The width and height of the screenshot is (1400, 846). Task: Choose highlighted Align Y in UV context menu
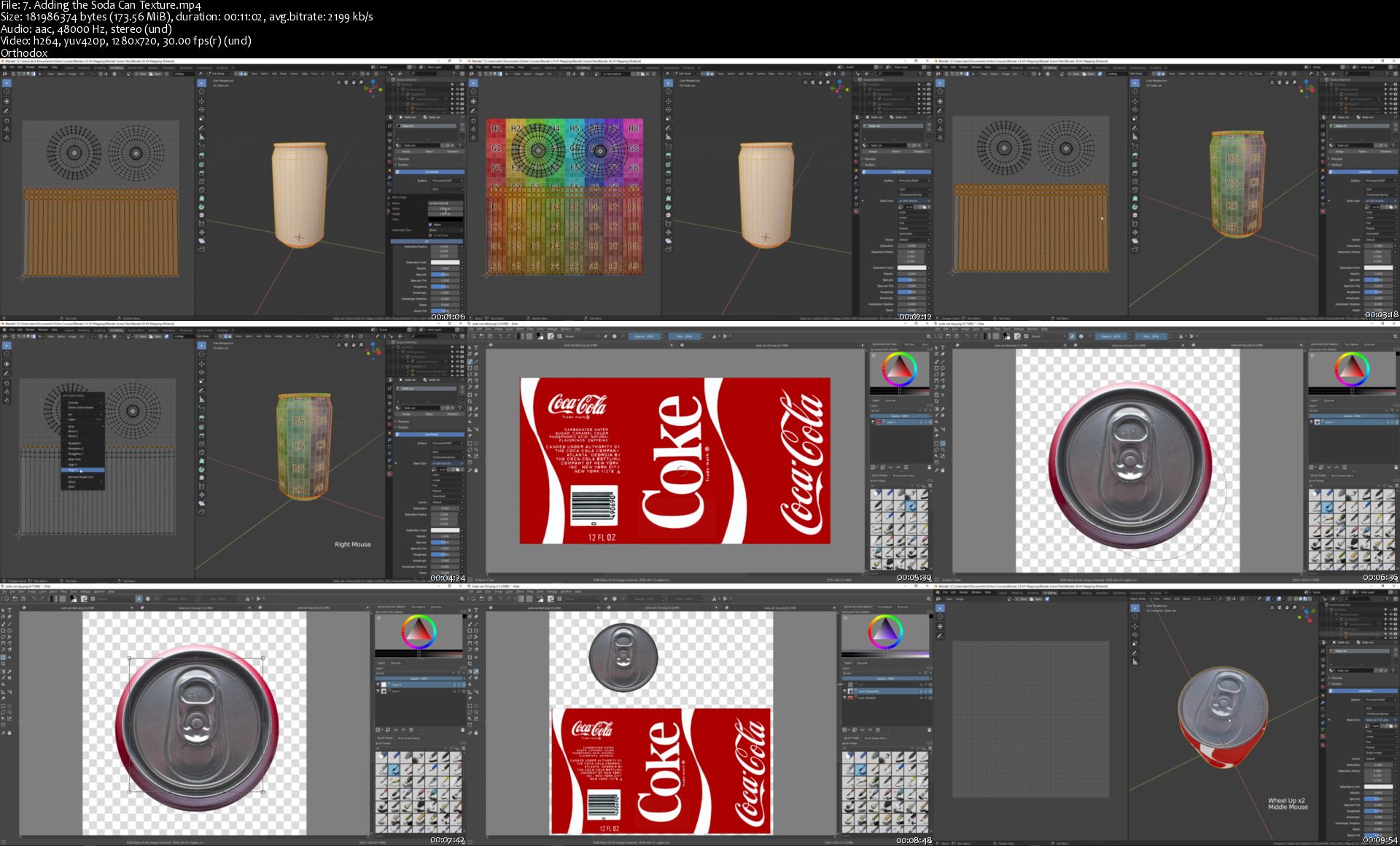tap(82, 470)
